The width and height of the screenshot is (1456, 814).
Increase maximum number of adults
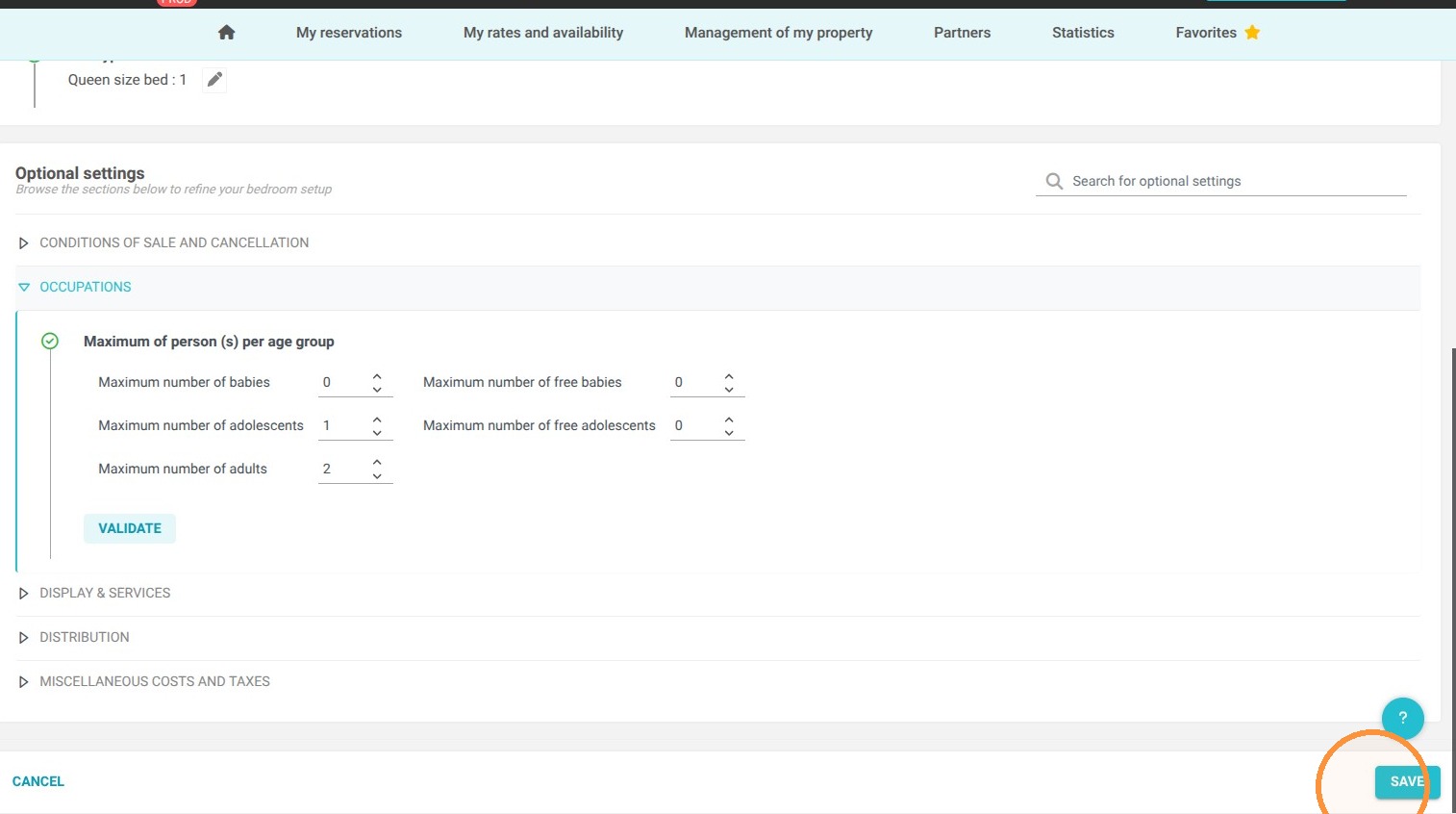click(x=377, y=463)
